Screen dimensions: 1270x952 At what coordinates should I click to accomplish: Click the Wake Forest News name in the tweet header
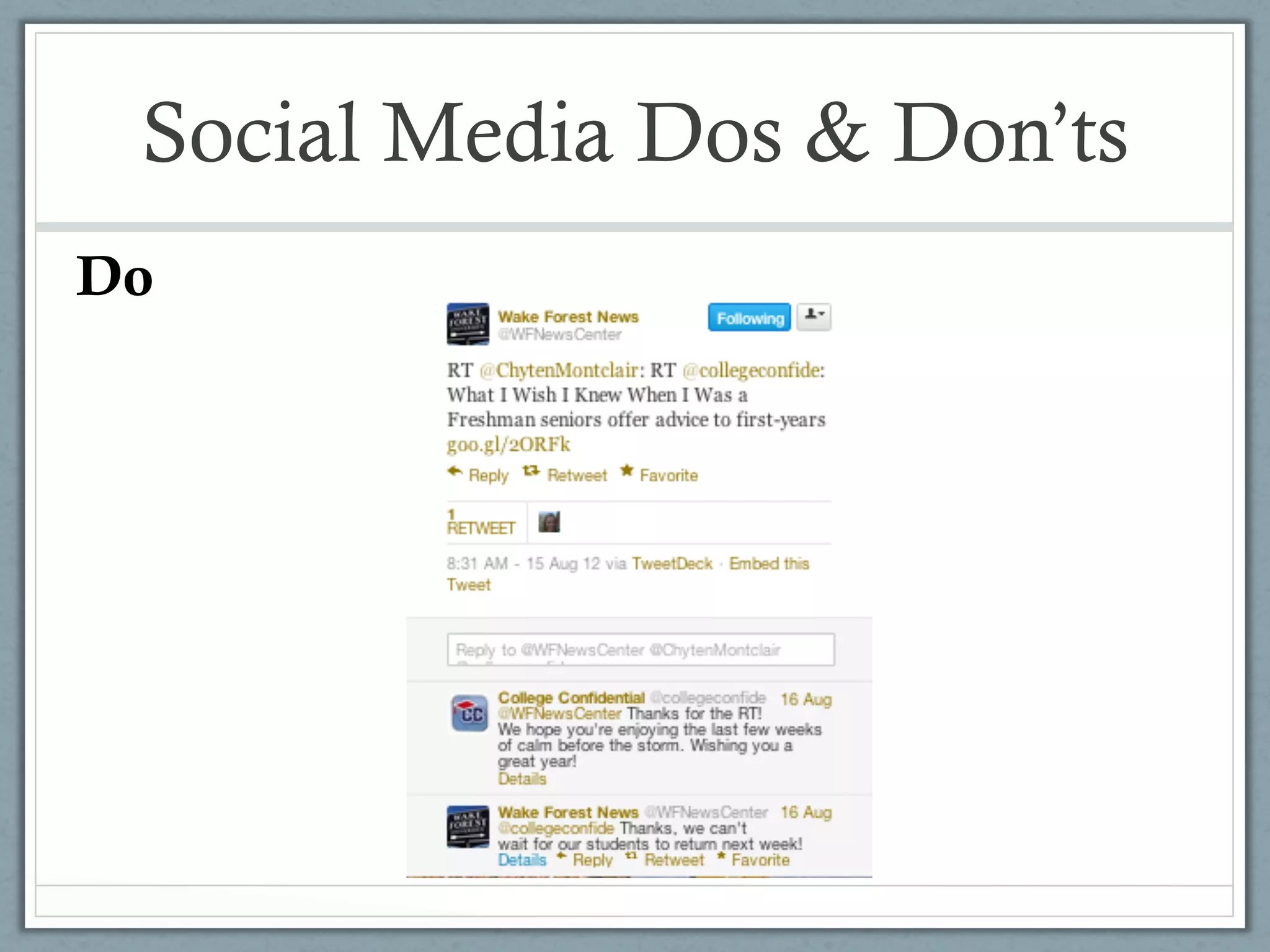pyautogui.click(x=568, y=317)
